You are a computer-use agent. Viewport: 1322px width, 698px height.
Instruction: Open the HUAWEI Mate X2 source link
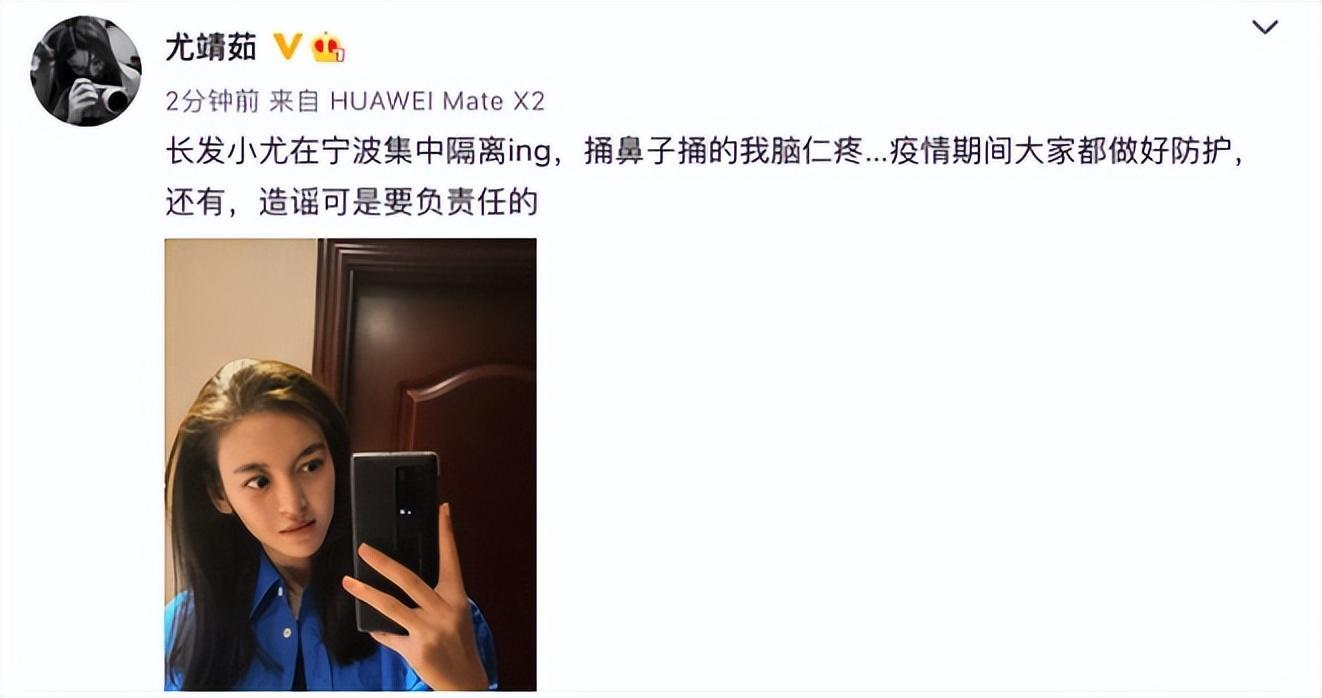pos(437,101)
